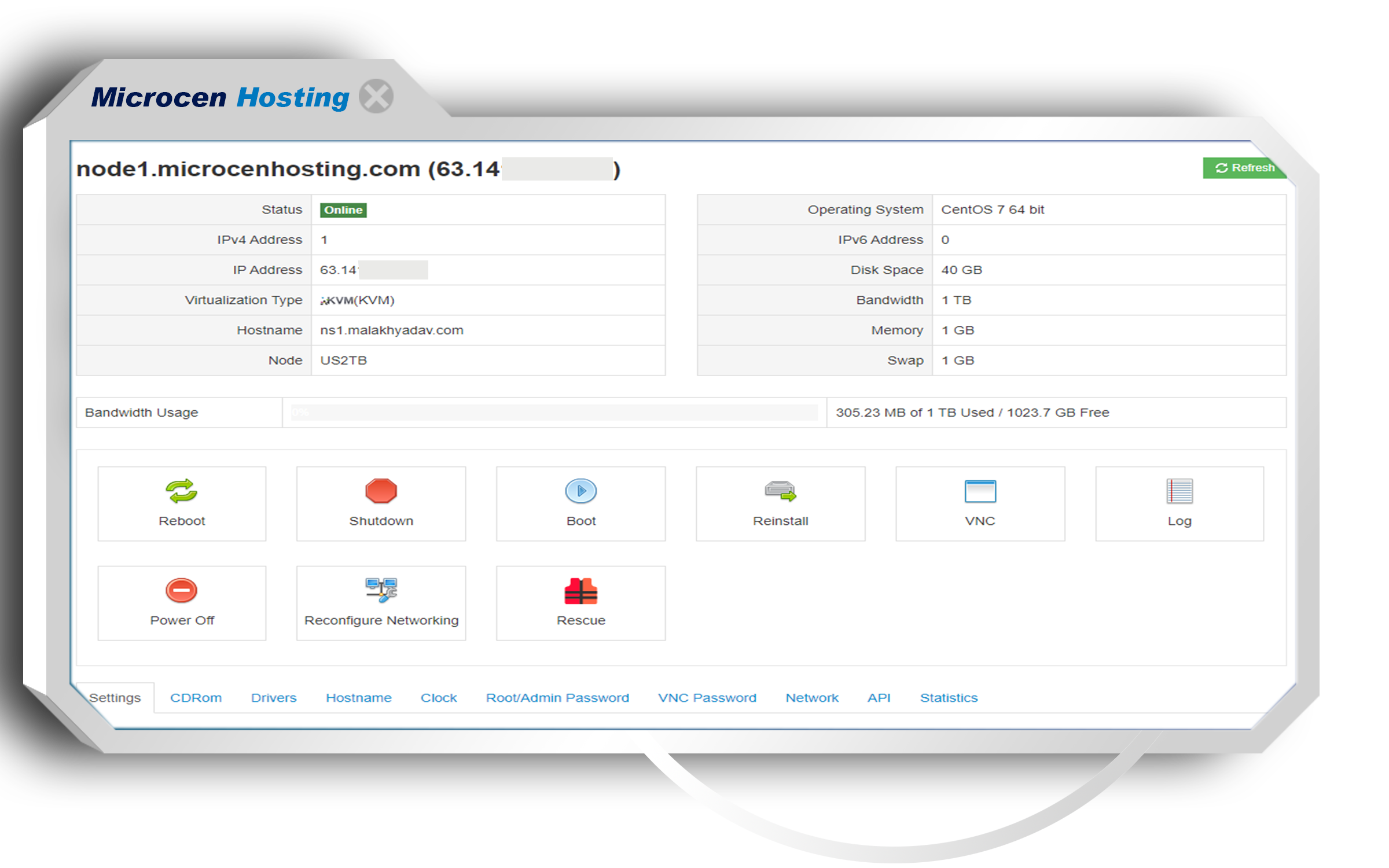Open the Drivers tab
The image size is (1389, 868).
point(273,697)
